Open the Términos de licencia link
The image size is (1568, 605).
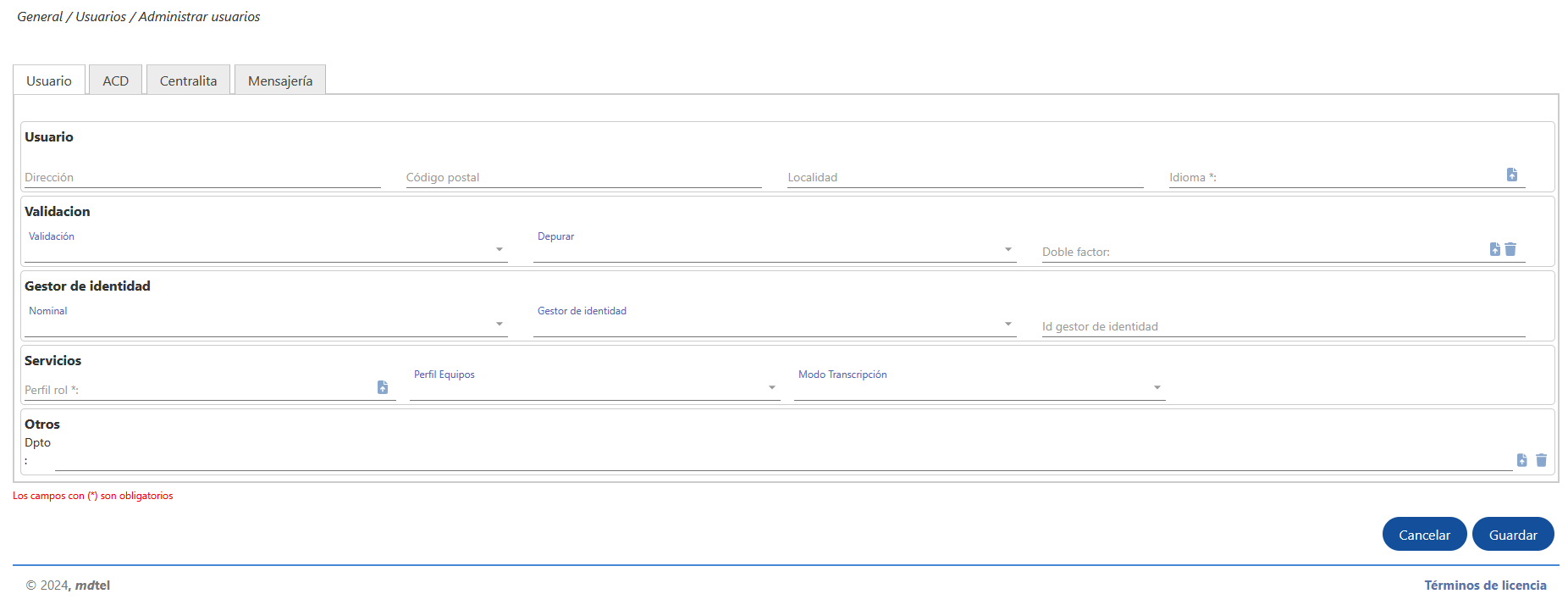coord(1485,586)
